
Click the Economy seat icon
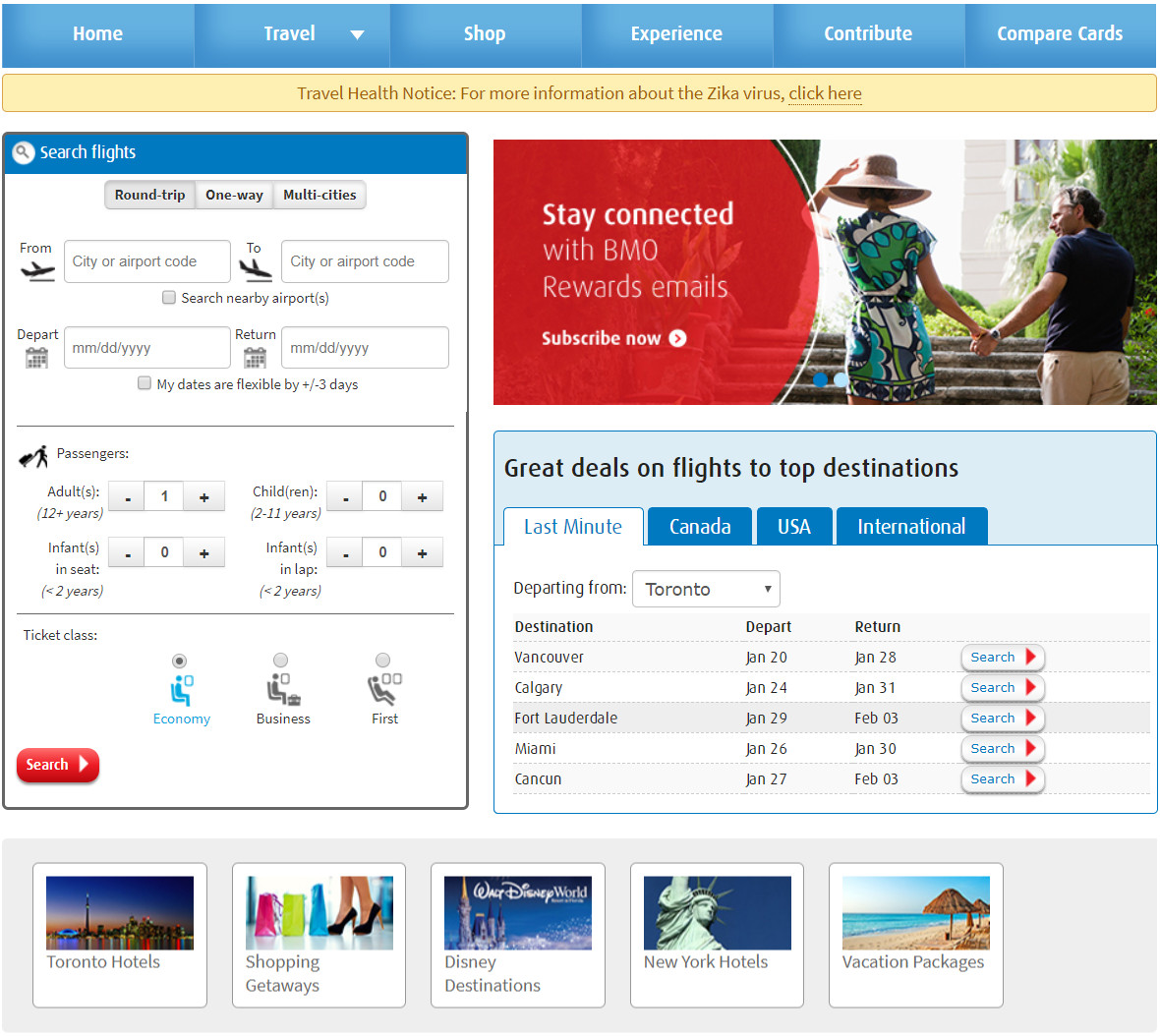(181, 690)
